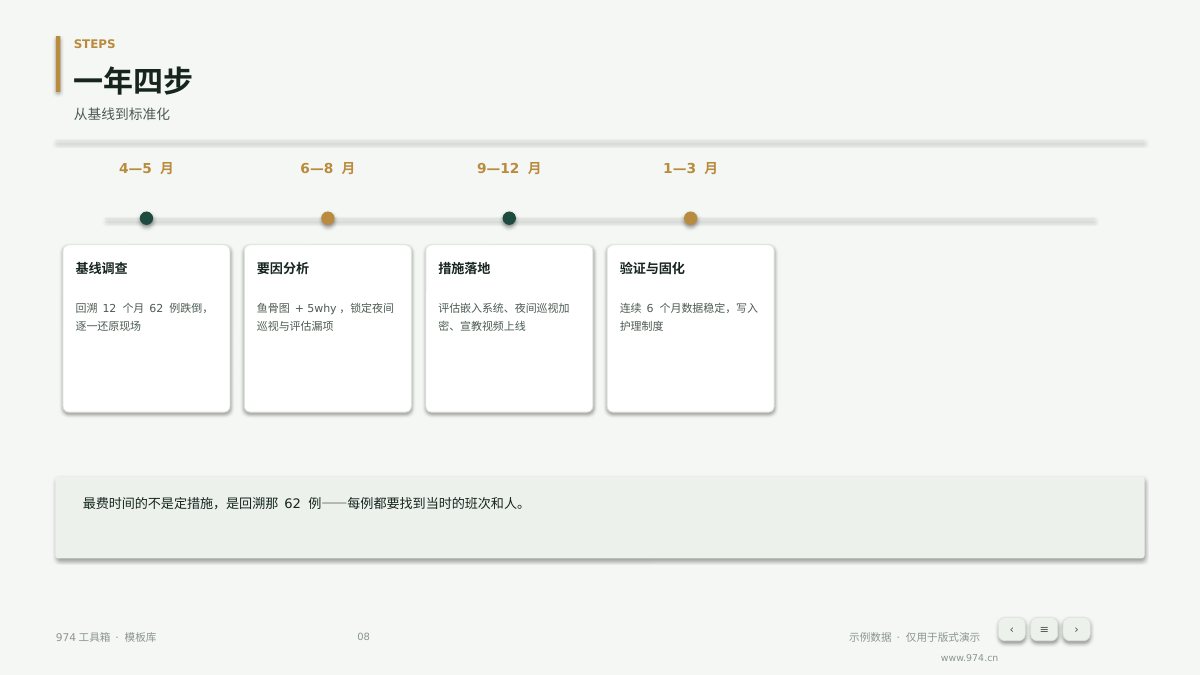Select the 6—8 月 timeline dot
The height and width of the screenshot is (675, 1200).
328,218
